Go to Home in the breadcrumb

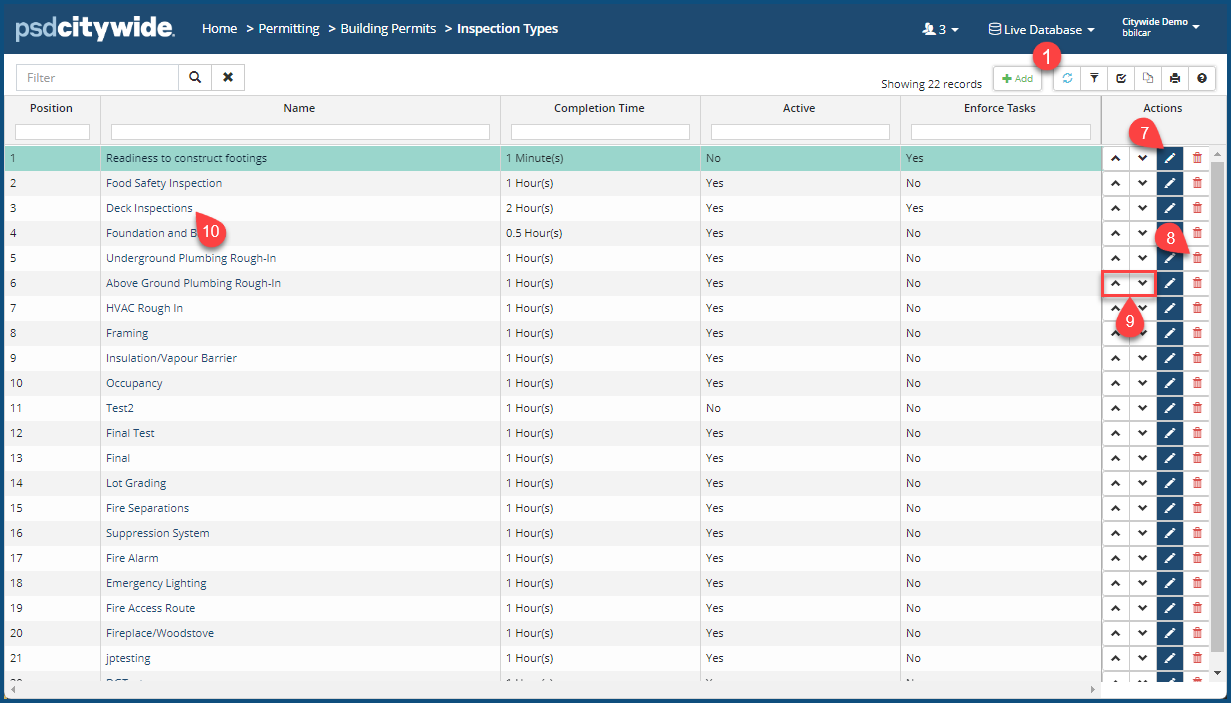point(219,29)
